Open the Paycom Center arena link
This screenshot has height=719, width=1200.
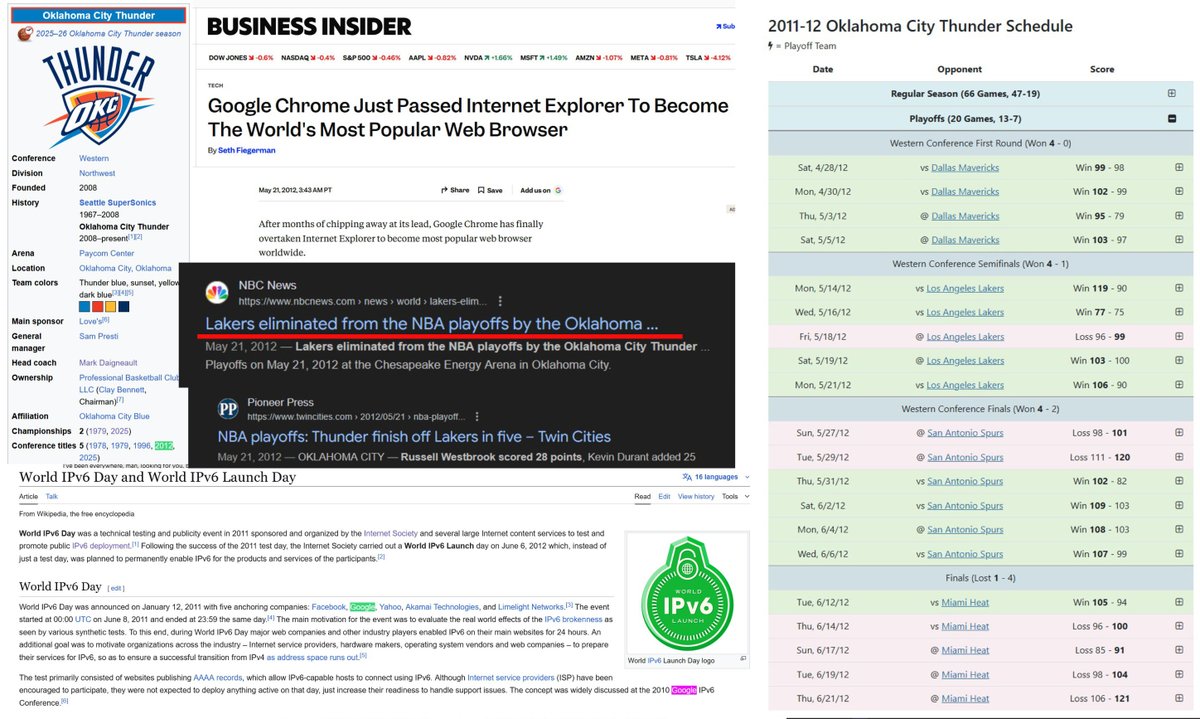pos(104,254)
